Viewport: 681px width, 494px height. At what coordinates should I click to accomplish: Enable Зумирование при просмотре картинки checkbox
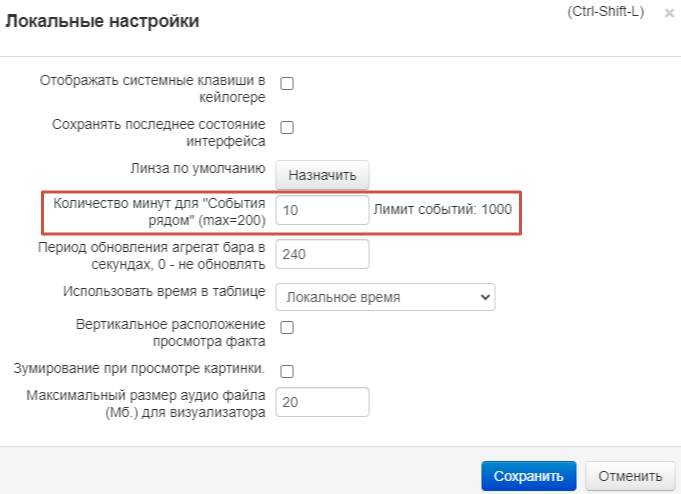[287, 371]
